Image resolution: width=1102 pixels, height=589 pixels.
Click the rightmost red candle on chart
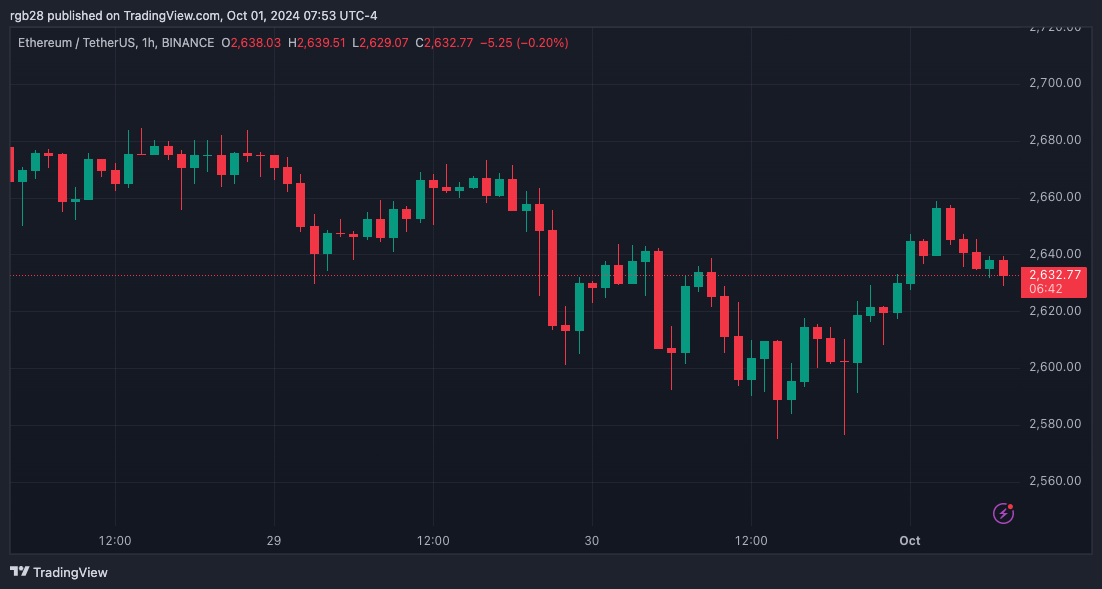coord(1003,268)
